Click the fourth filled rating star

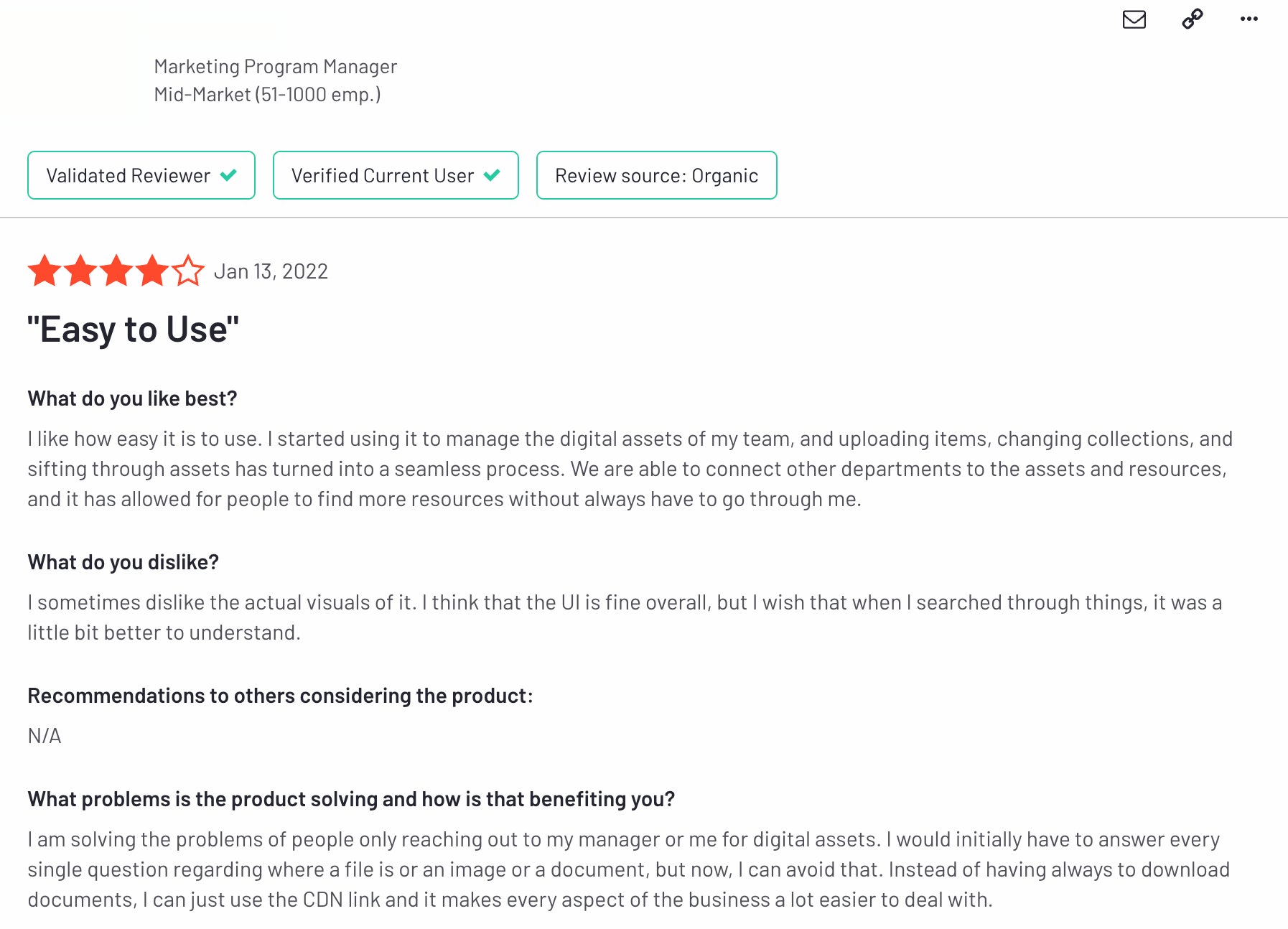(152, 271)
